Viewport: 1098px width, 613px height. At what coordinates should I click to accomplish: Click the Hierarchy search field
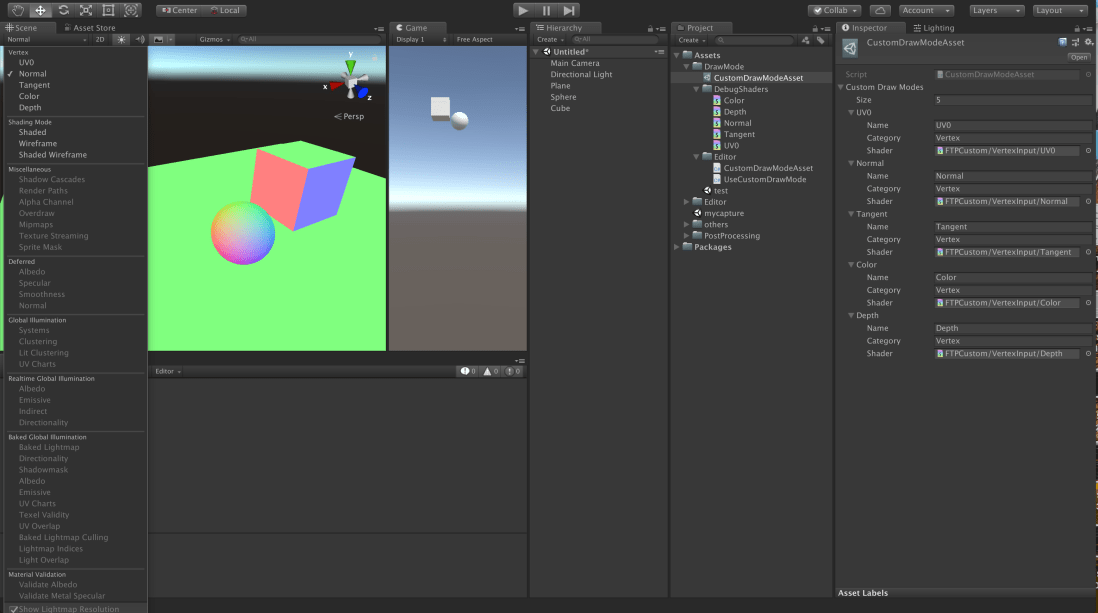[613, 38]
